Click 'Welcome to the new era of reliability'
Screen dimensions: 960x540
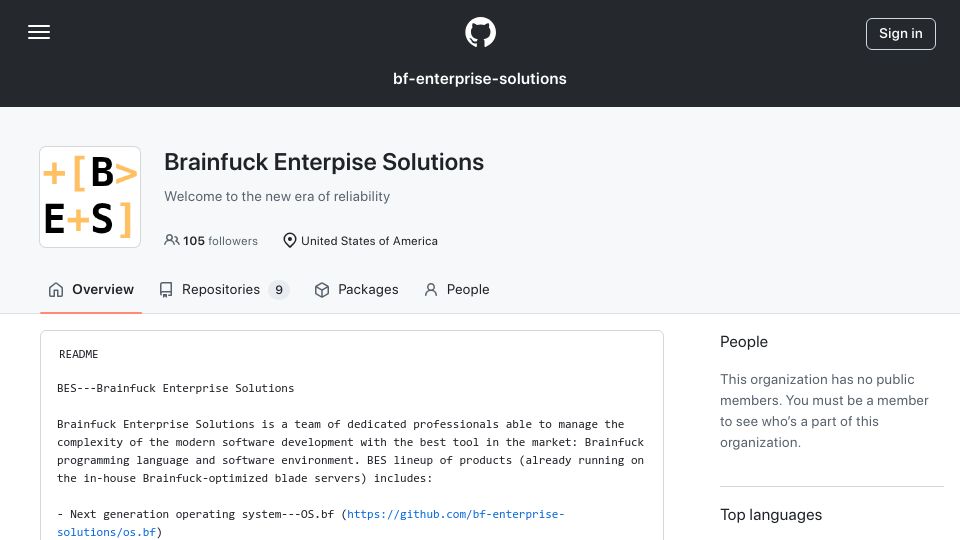(277, 197)
